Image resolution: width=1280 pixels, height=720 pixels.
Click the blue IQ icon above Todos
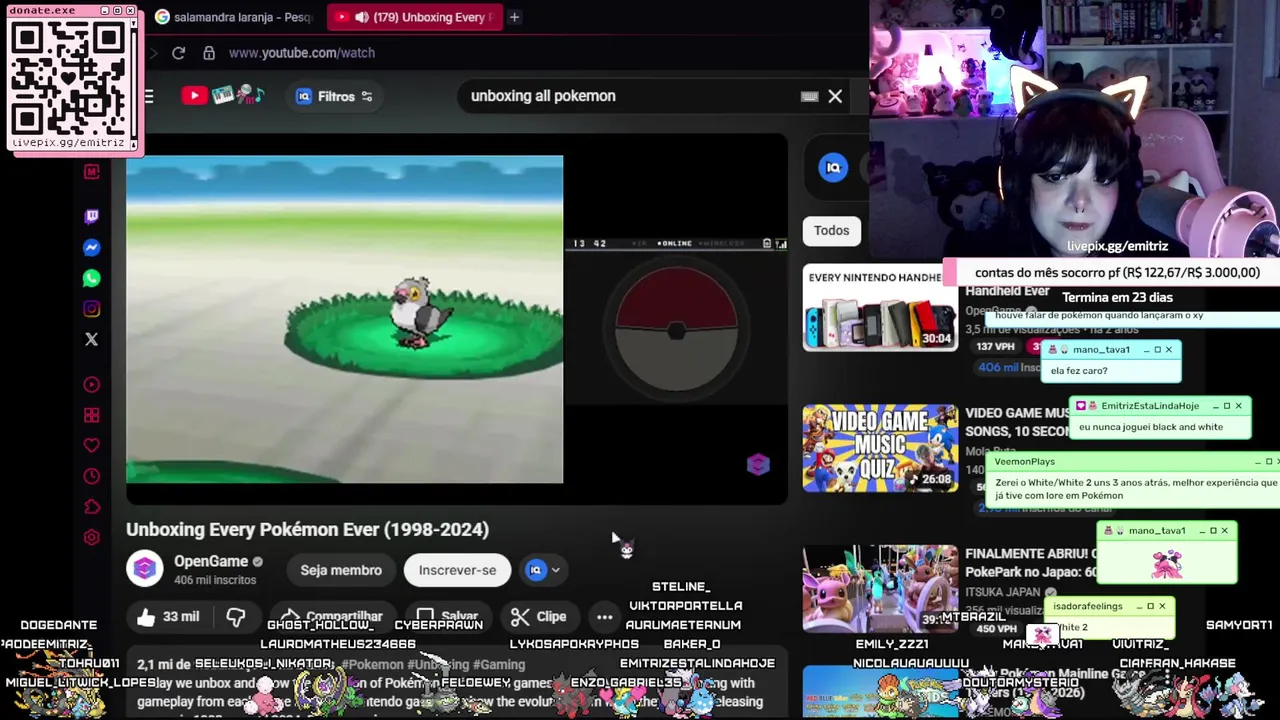click(833, 167)
